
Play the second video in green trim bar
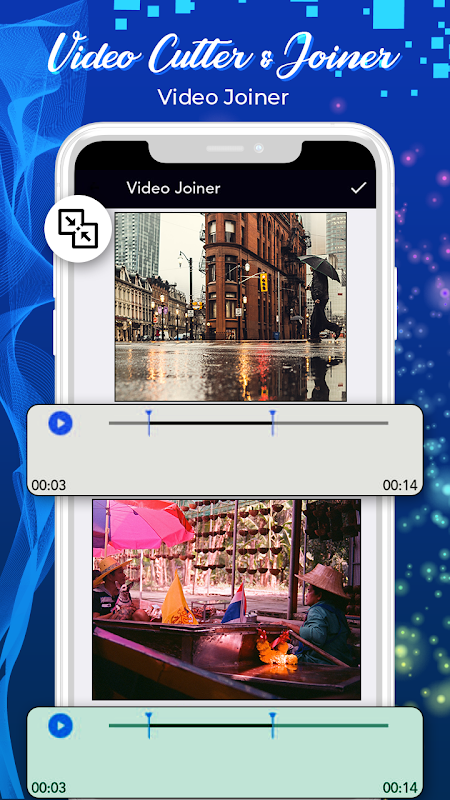60,726
